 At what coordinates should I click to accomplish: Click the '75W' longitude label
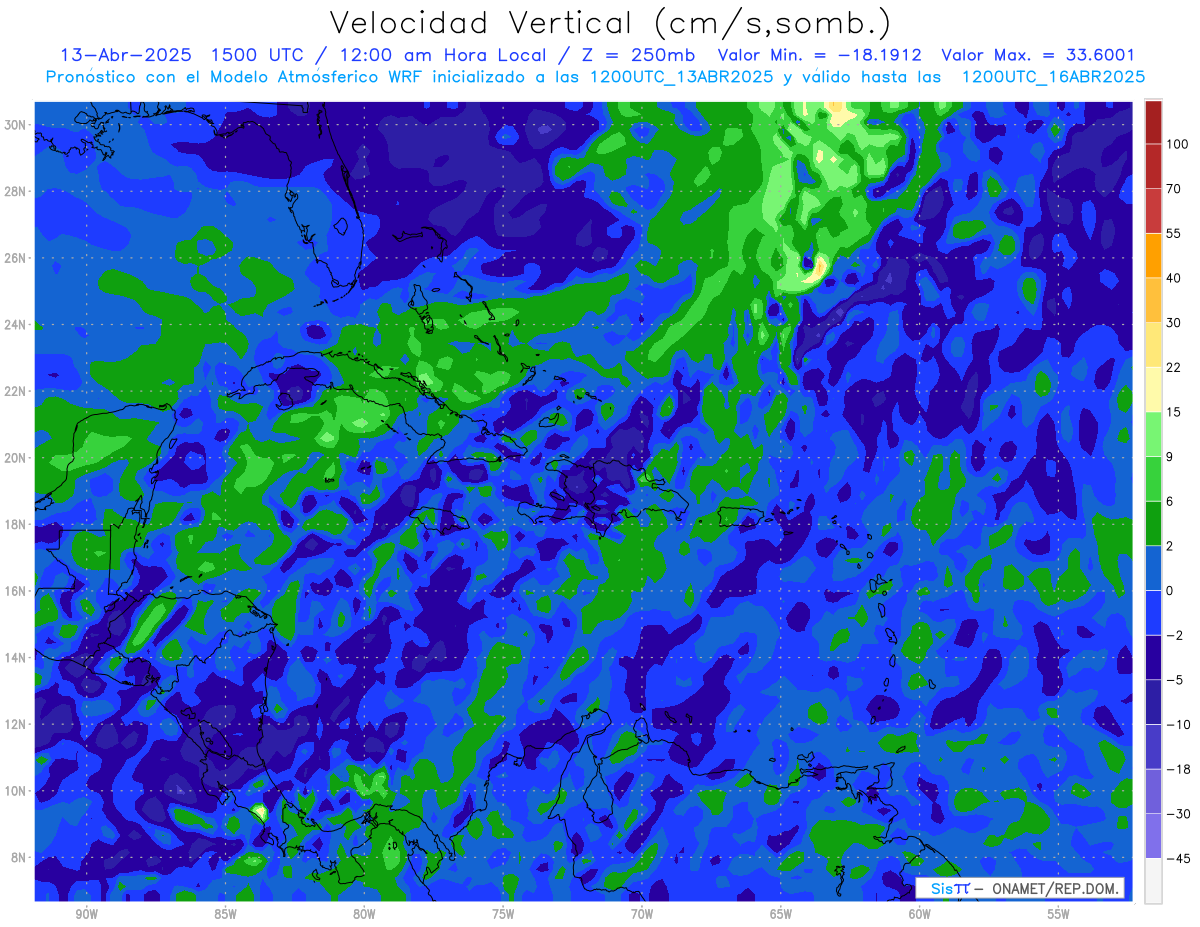click(x=503, y=915)
